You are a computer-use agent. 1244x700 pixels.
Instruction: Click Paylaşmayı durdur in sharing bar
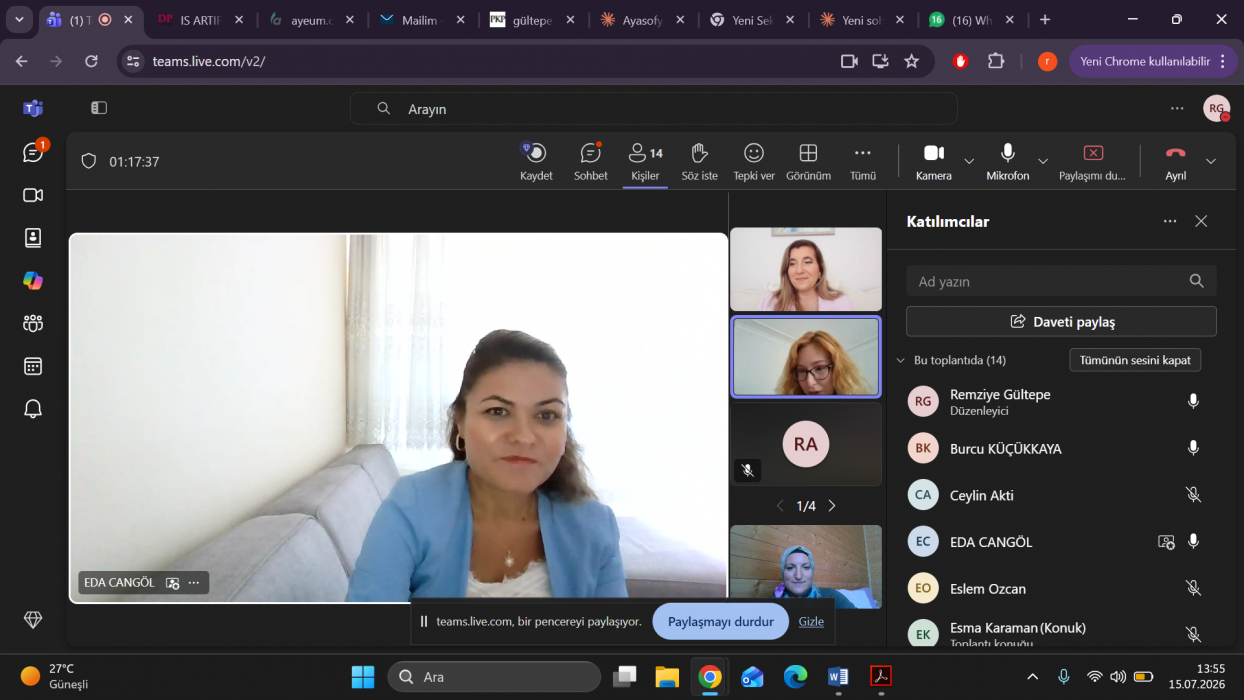coord(721,621)
